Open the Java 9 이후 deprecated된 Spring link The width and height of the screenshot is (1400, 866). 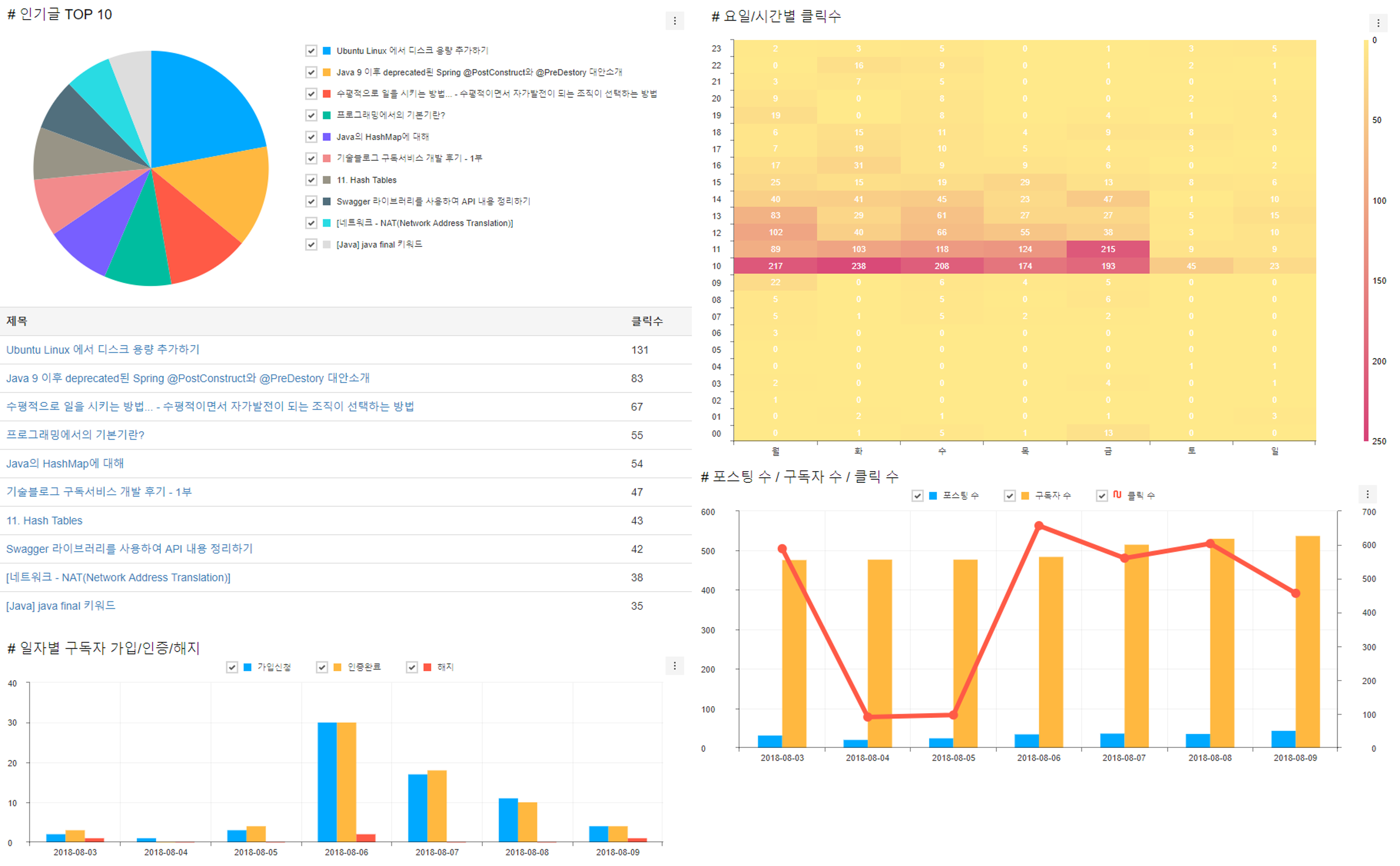tap(188, 378)
